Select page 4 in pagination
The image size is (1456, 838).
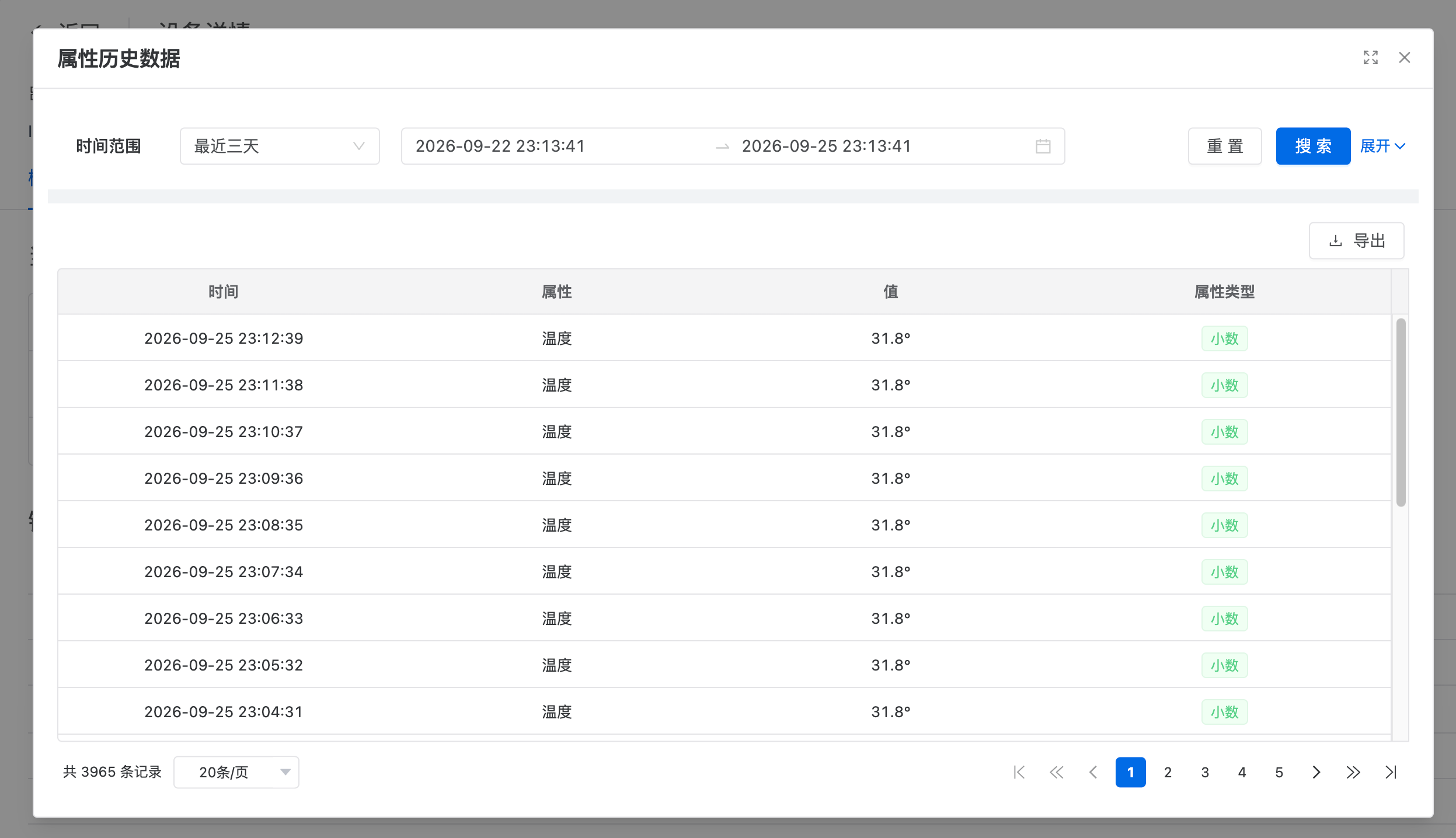1242,772
